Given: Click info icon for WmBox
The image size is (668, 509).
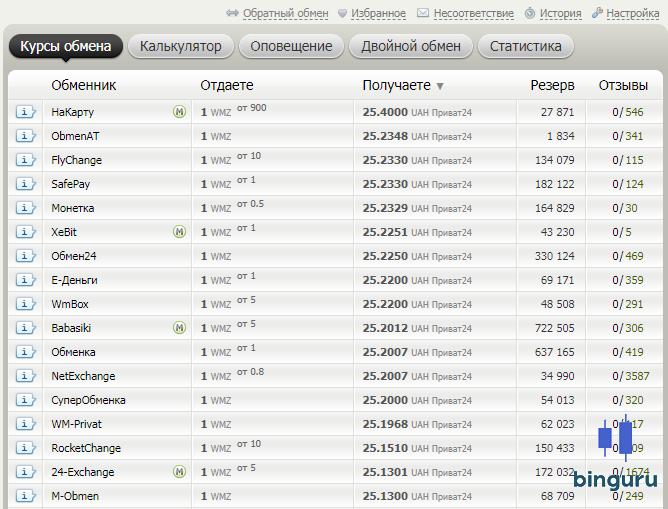Looking at the screenshot, I should click(26, 304).
